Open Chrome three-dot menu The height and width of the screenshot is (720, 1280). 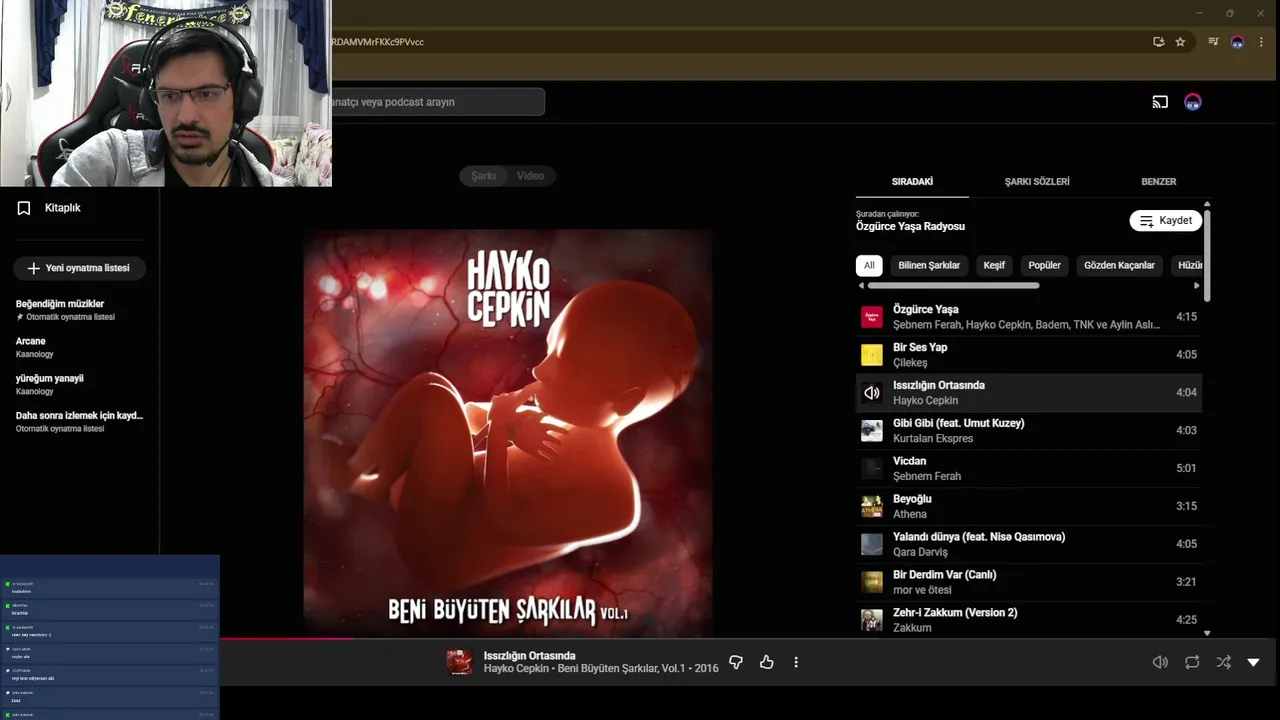(1261, 42)
